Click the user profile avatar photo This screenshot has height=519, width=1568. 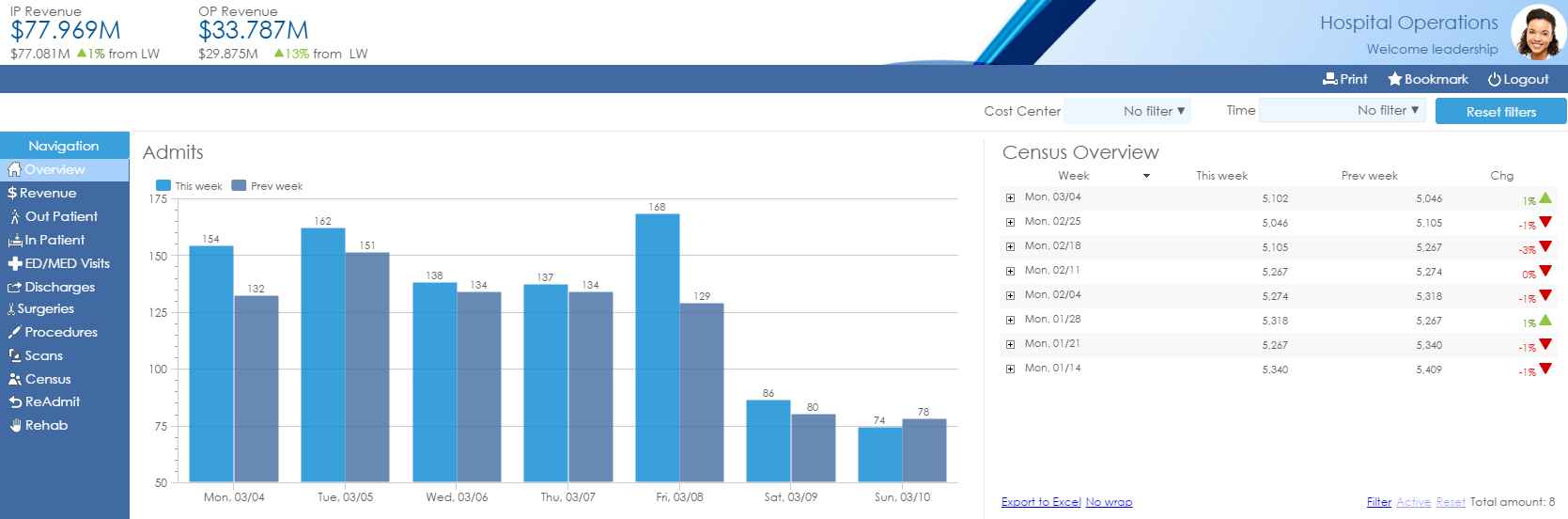[x=1538, y=33]
